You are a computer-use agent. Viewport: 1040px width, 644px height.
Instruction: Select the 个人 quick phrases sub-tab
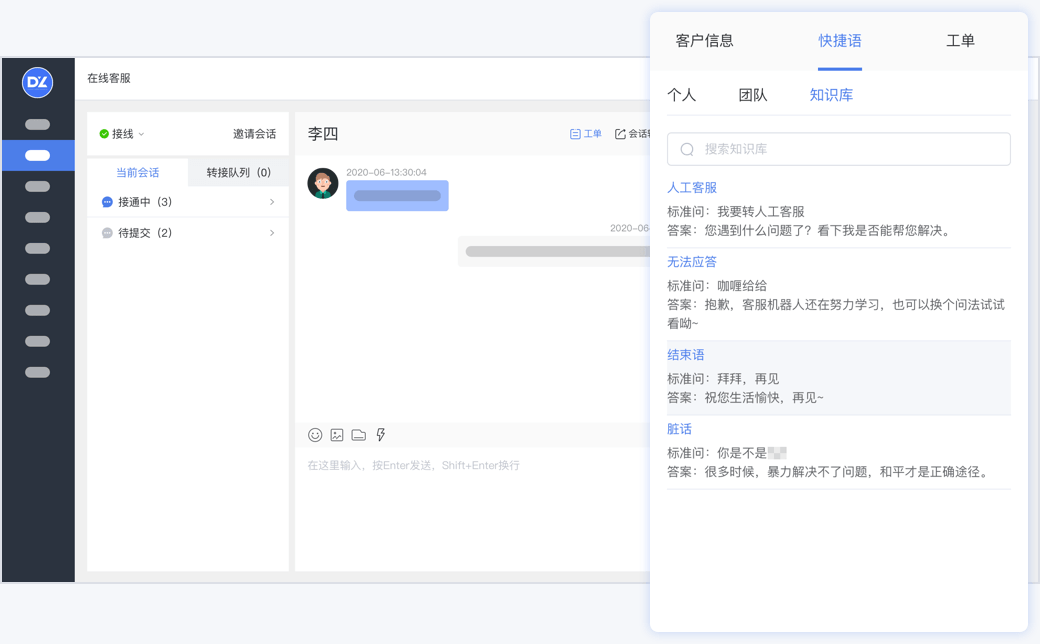682,95
